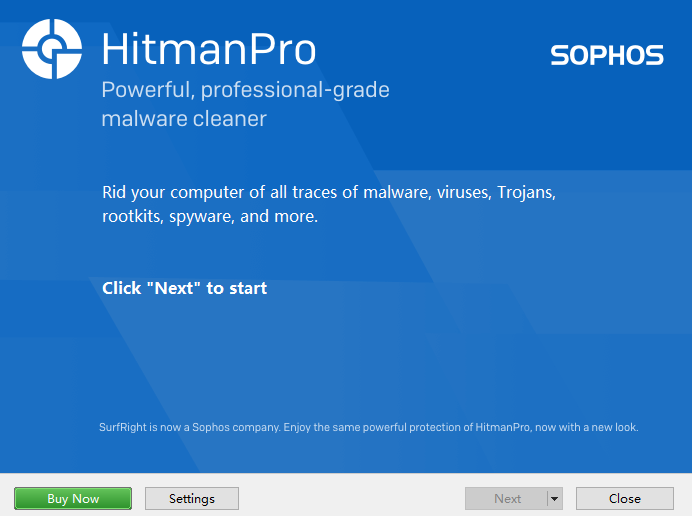
Task: Open the Settings button
Action: [192, 498]
